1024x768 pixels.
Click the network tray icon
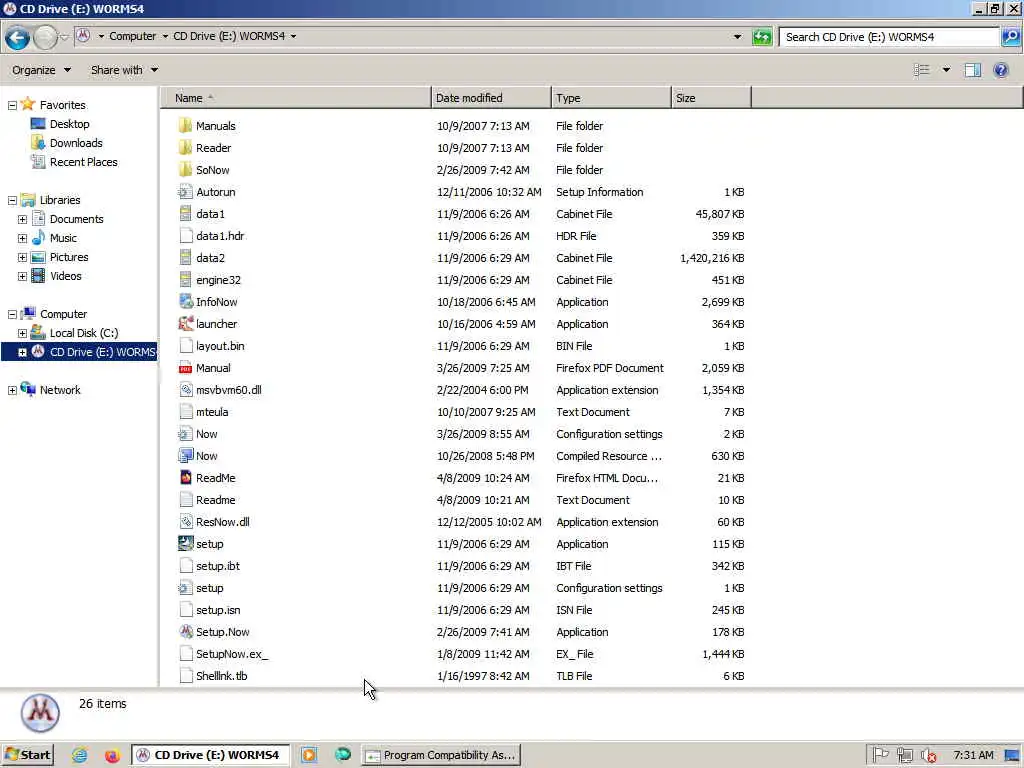click(x=904, y=755)
